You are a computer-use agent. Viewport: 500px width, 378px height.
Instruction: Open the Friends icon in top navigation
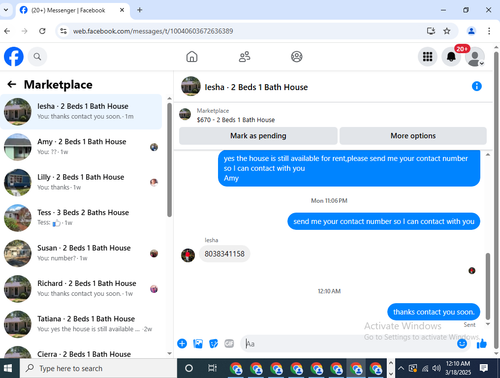click(x=244, y=57)
